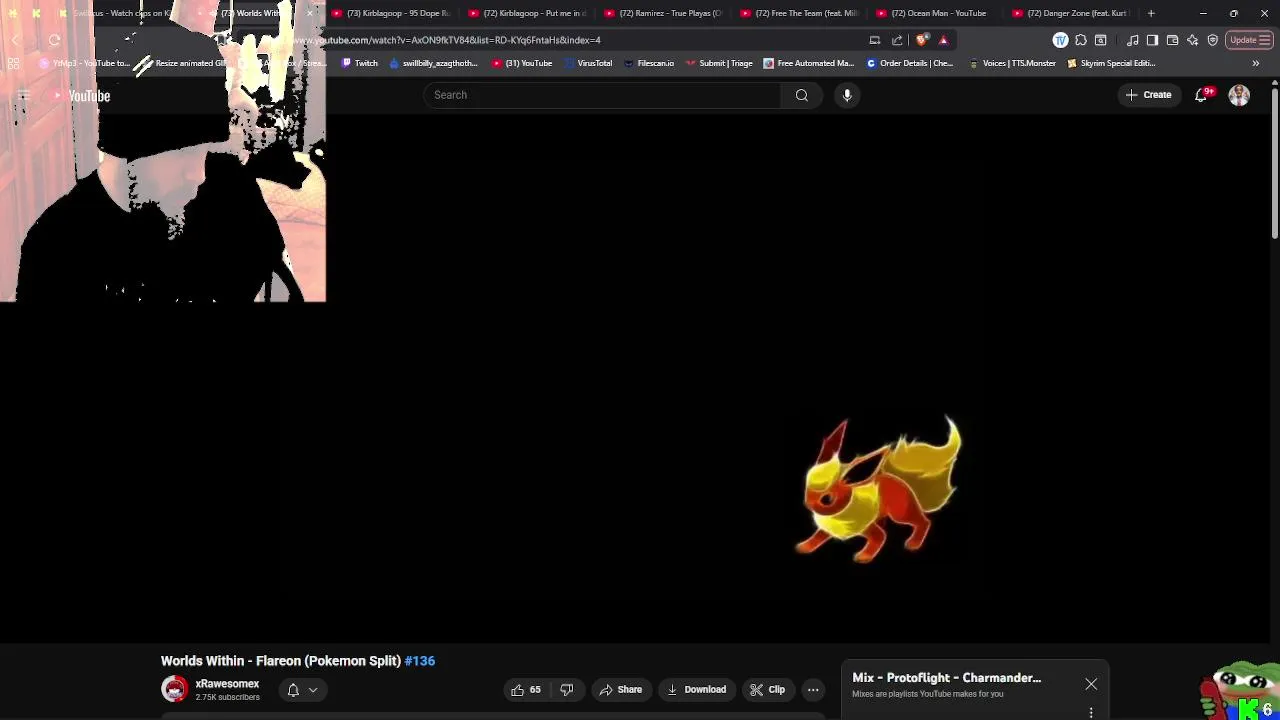The width and height of the screenshot is (1280, 720).
Task: Open the xRawesomex channel name link
Action: tap(227, 684)
